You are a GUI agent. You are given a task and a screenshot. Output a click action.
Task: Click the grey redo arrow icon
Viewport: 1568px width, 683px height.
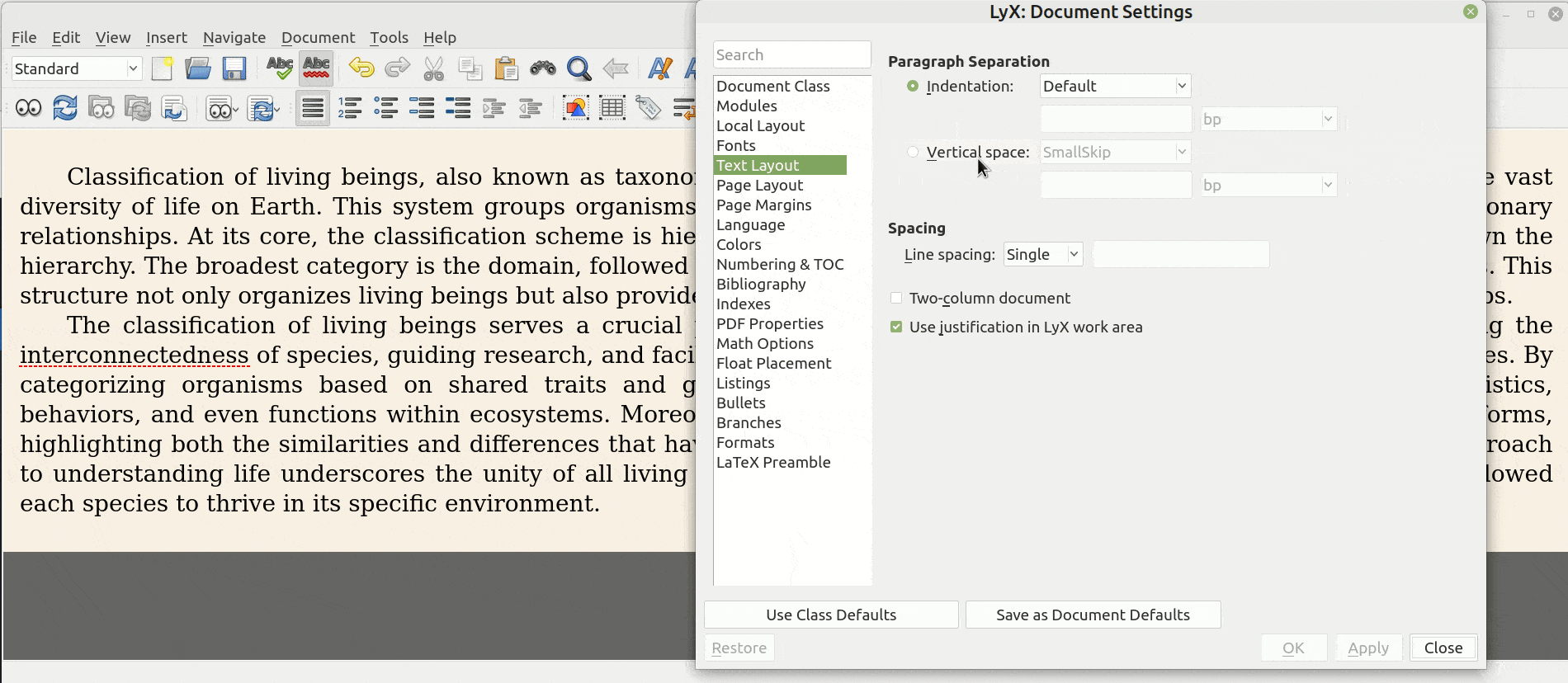[397, 68]
